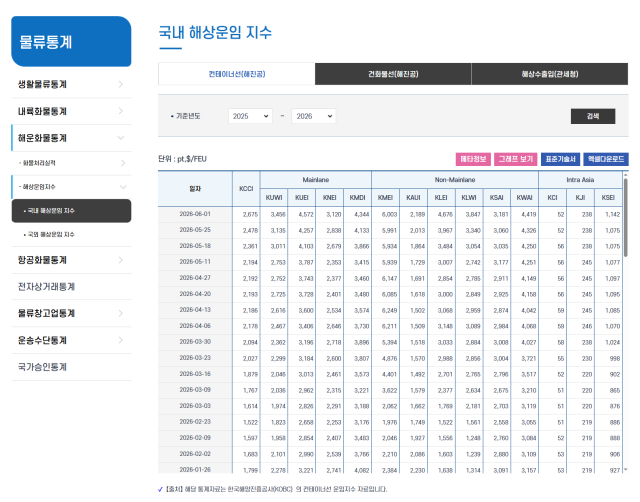Screen dimensions: 640x502
Task: Click the KLEI column header
Action: pos(441,198)
